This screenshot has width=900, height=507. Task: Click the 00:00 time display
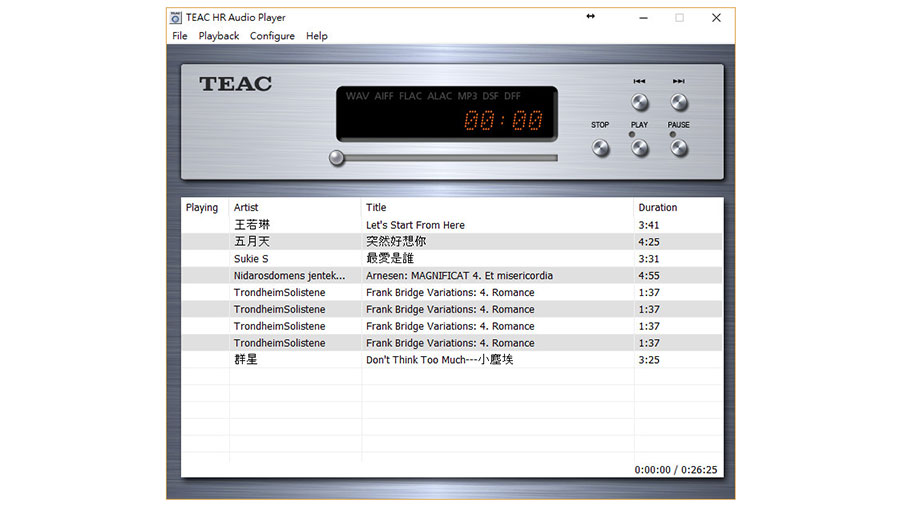pos(503,121)
